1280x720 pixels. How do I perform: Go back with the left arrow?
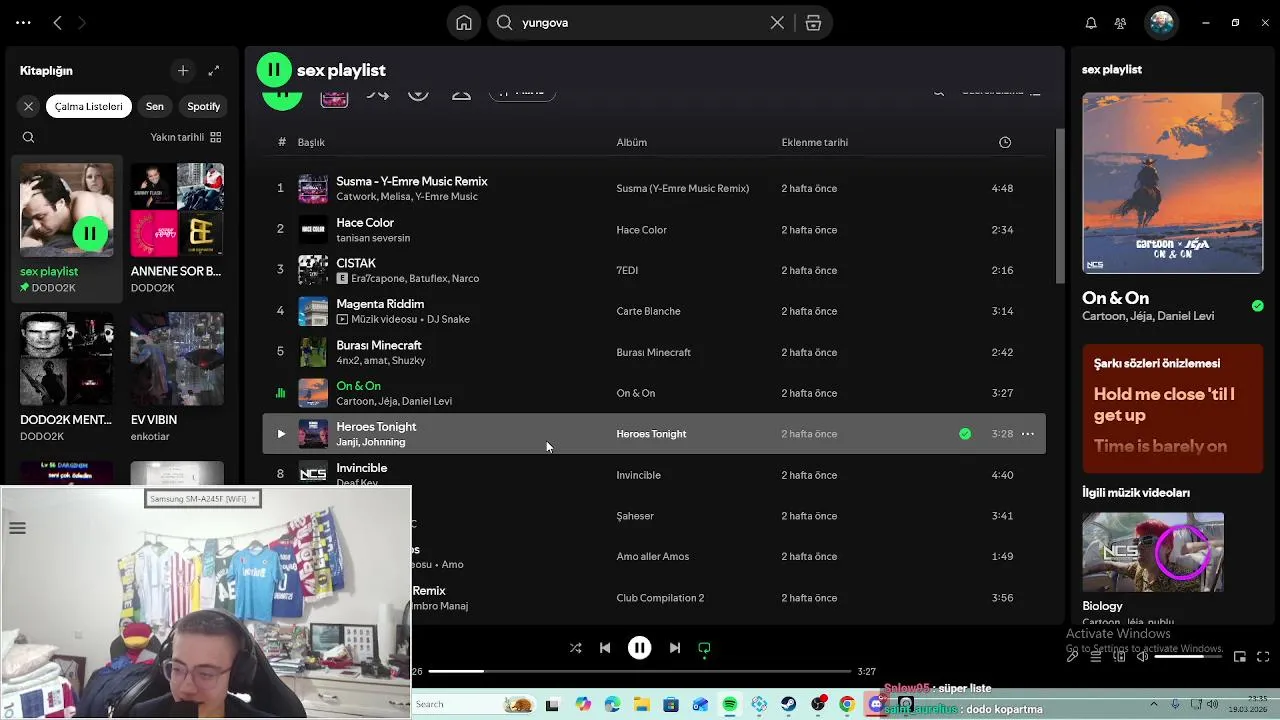click(x=57, y=22)
